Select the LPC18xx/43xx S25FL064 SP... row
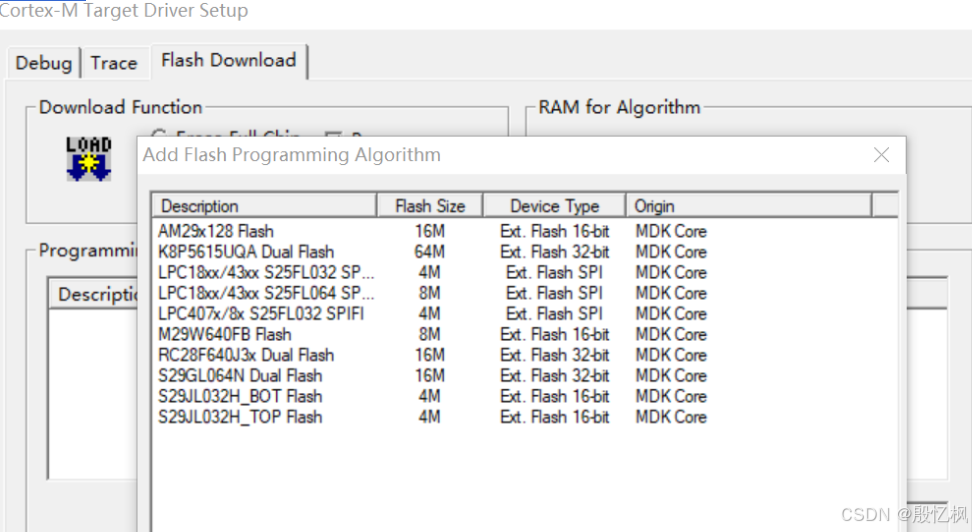The width and height of the screenshot is (972, 532). click(x=524, y=293)
